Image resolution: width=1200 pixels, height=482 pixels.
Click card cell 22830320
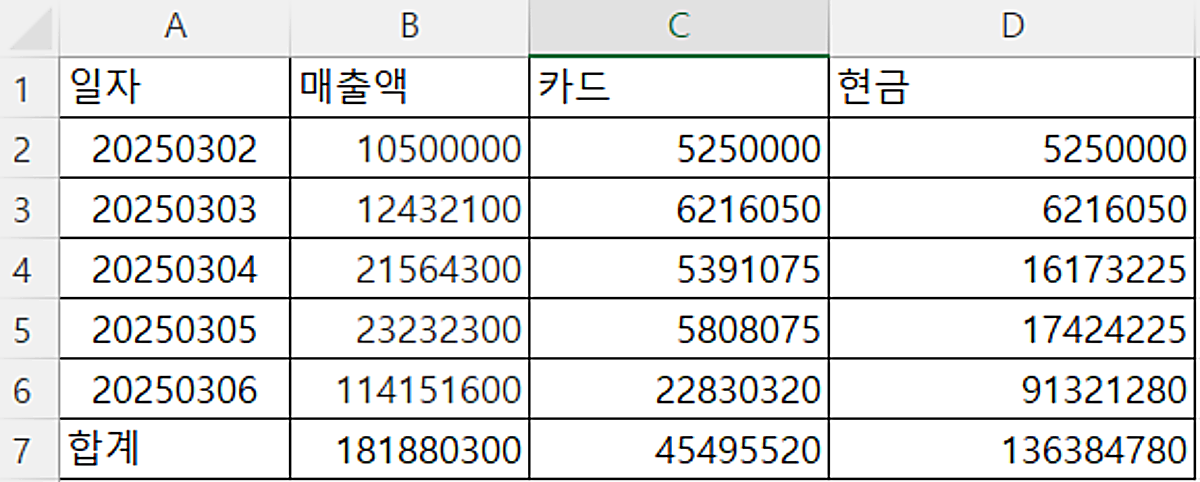coord(679,388)
